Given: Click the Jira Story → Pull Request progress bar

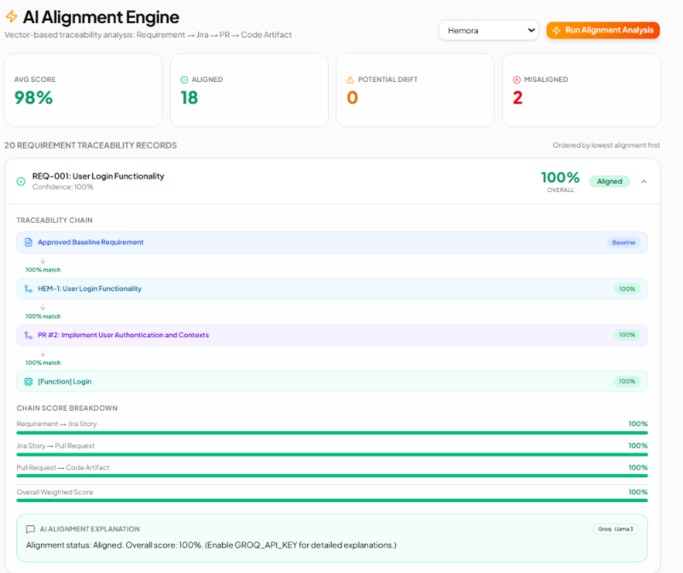Looking at the screenshot, I should (x=332, y=454).
